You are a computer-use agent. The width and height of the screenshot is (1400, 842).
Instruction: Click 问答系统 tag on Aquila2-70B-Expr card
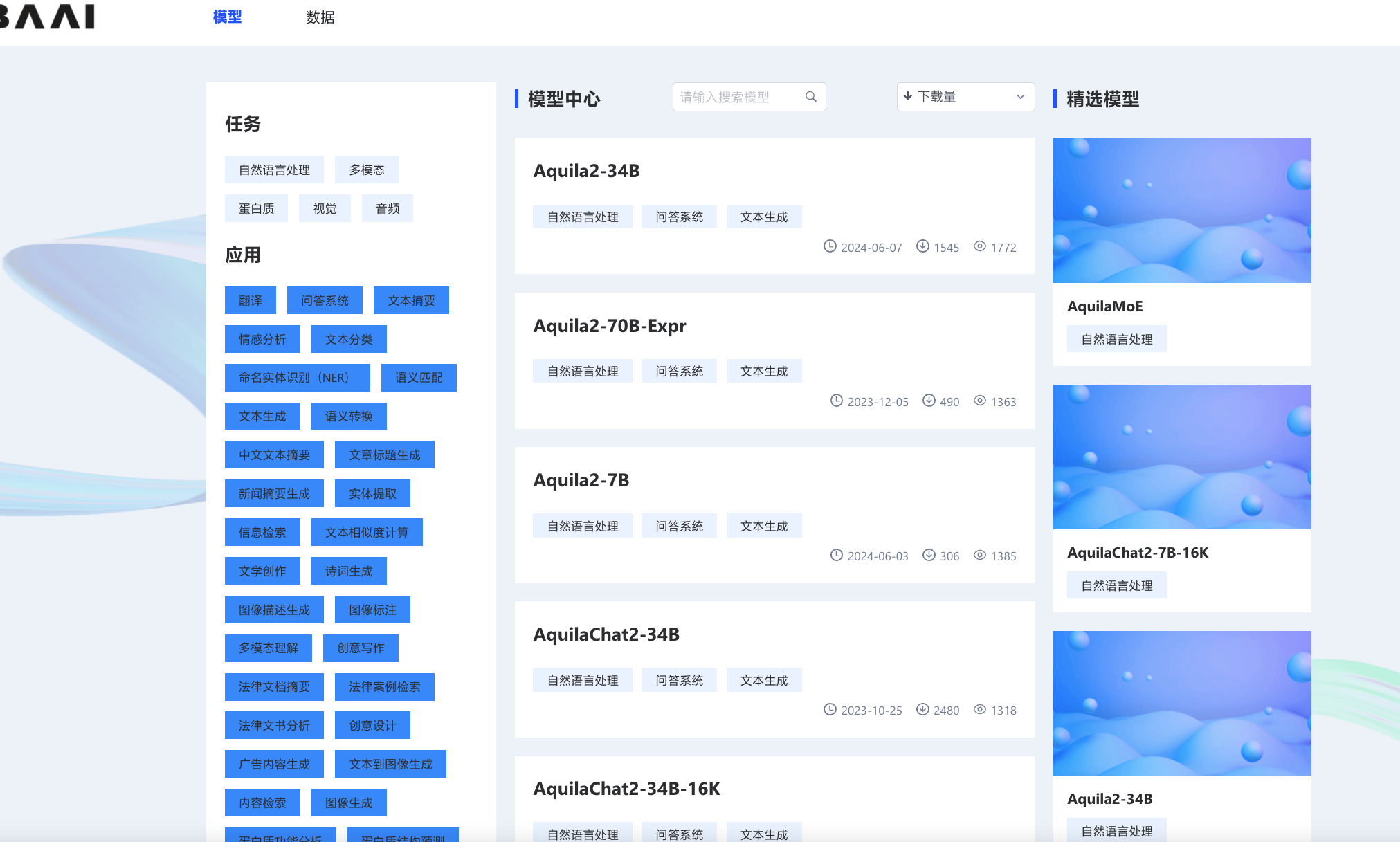click(679, 371)
